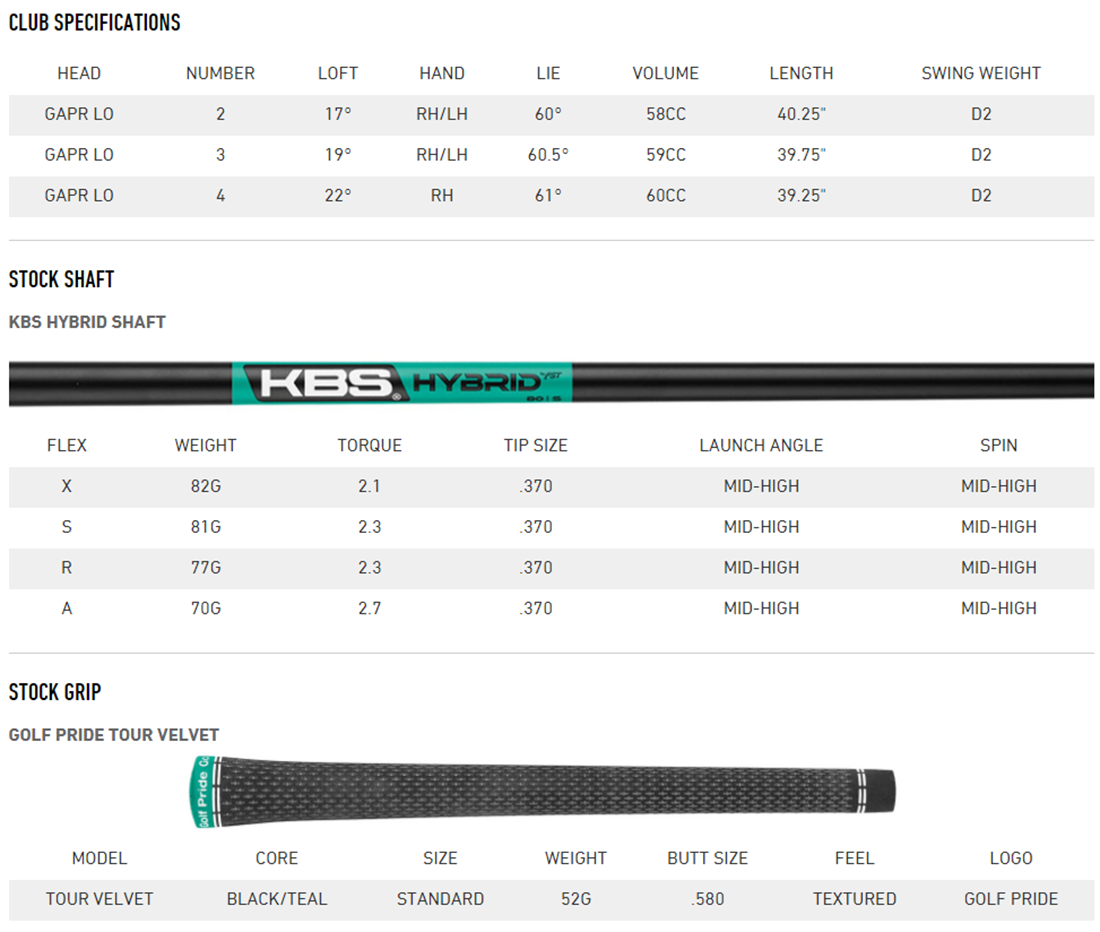The width and height of the screenshot is (1100, 932).
Task: Click the "BUTT SIZE" column header
Action: pyautogui.click(x=707, y=859)
